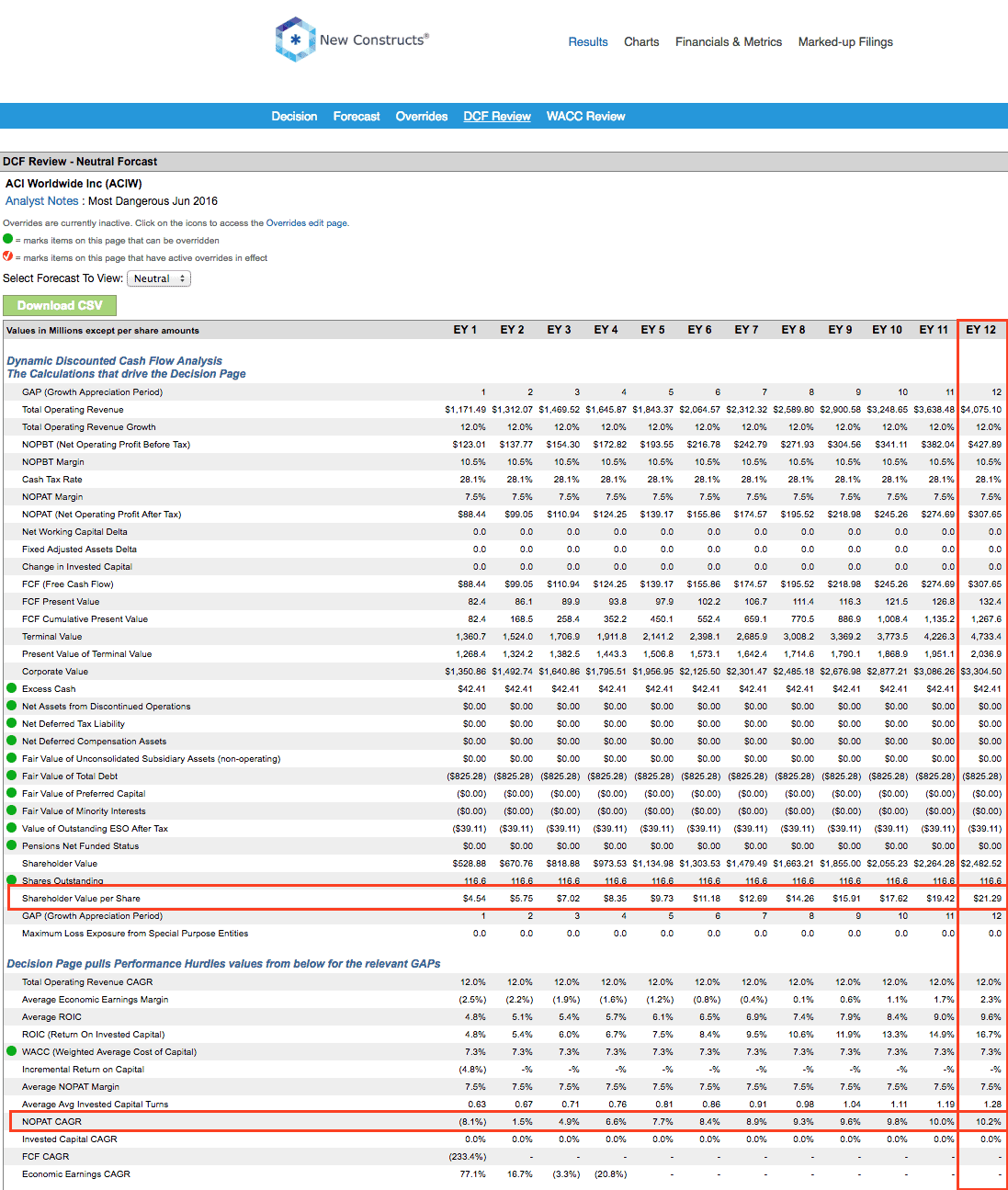Click the Download CSV button
1008x1190 pixels.
pyautogui.click(x=60, y=305)
